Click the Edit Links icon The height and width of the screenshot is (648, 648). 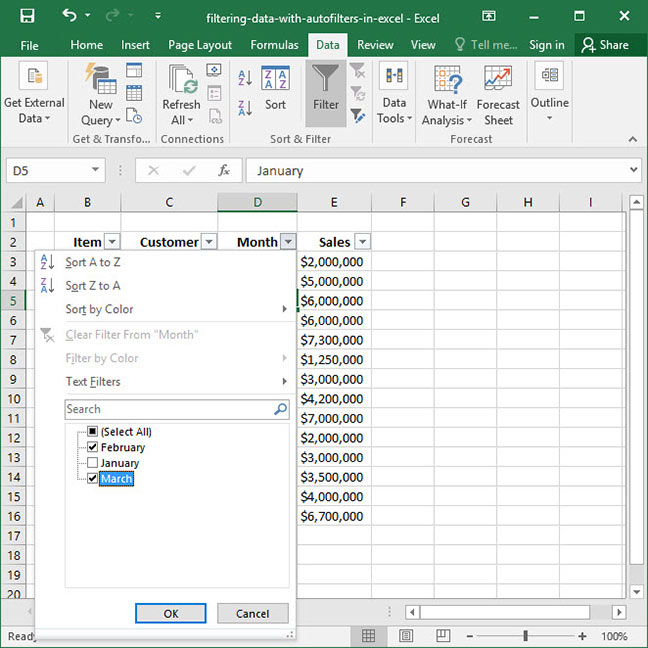tap(215, 117)
